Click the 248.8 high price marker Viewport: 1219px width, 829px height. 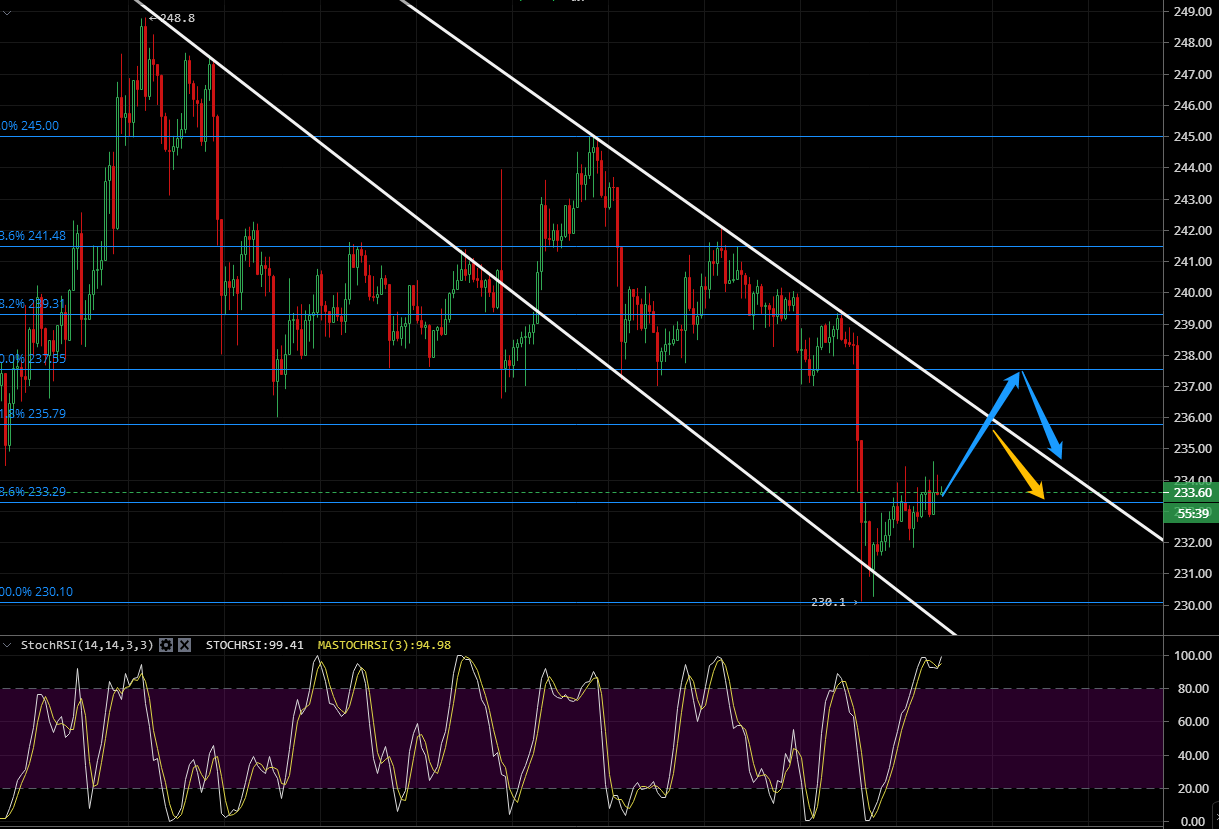click(175, 18)
